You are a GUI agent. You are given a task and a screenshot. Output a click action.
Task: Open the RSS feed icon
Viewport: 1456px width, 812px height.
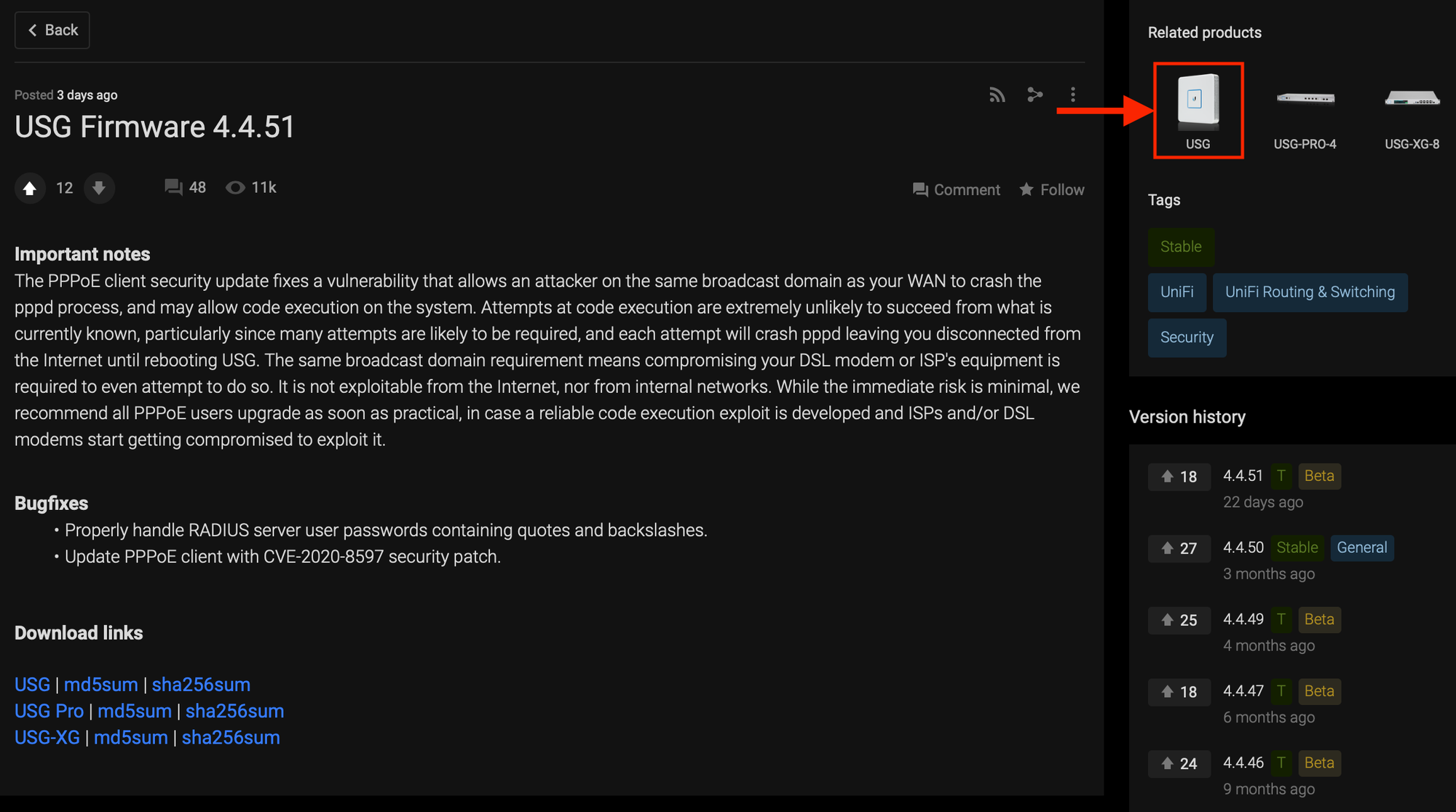(997, 95)
